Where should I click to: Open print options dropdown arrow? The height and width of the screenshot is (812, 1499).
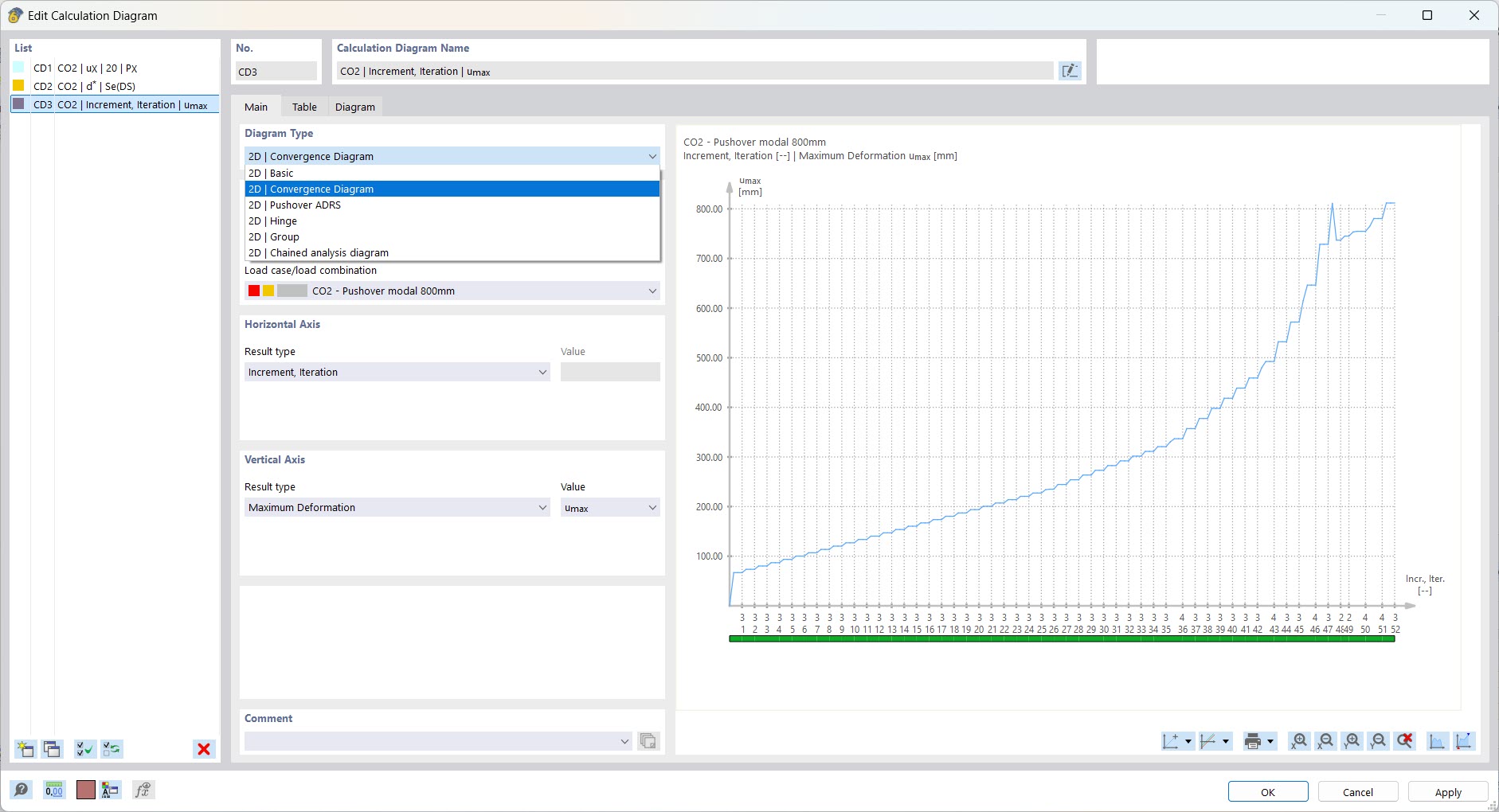pos(1270,741)
